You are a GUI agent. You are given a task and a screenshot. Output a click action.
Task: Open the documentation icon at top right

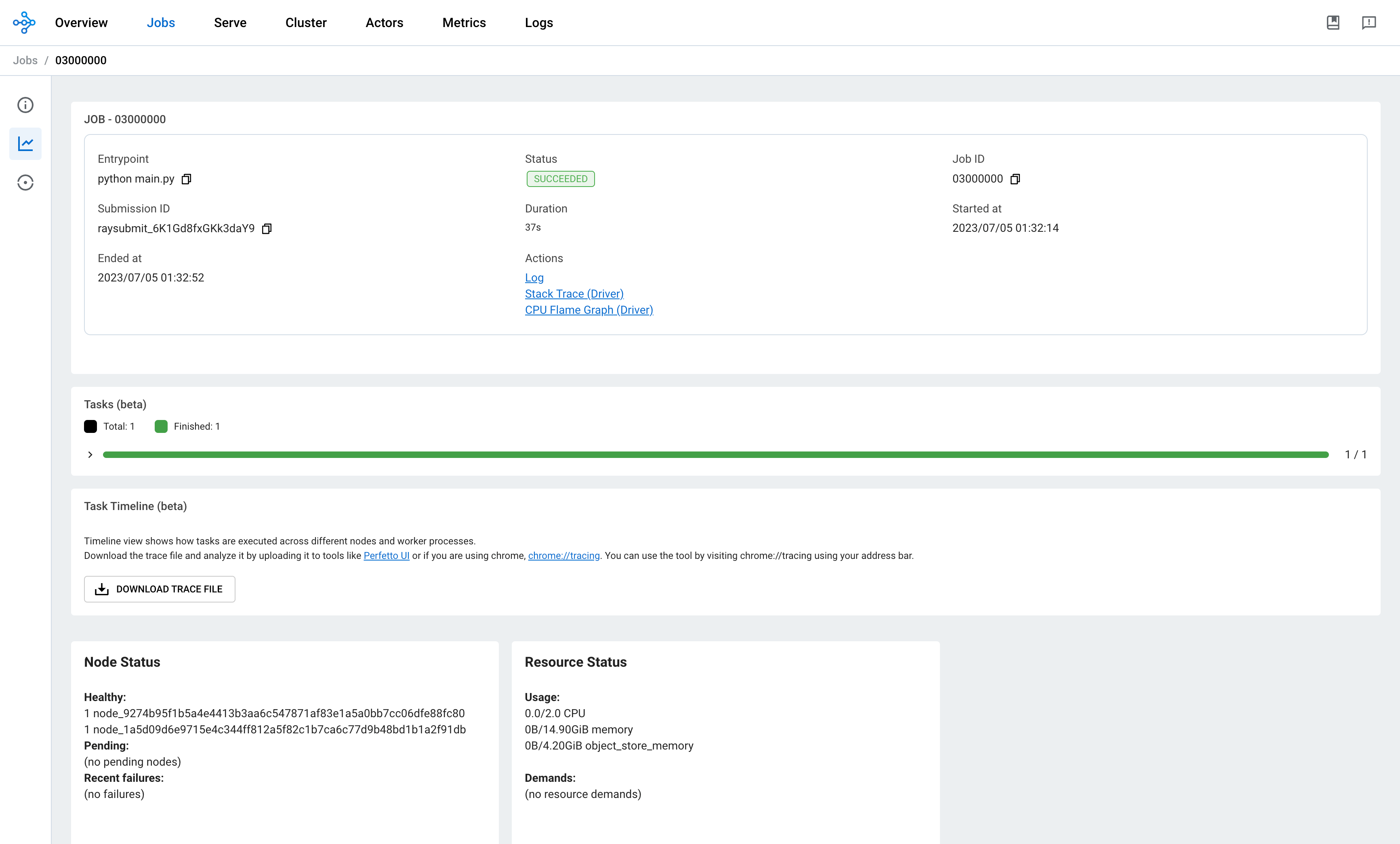tap(1333, 22)
